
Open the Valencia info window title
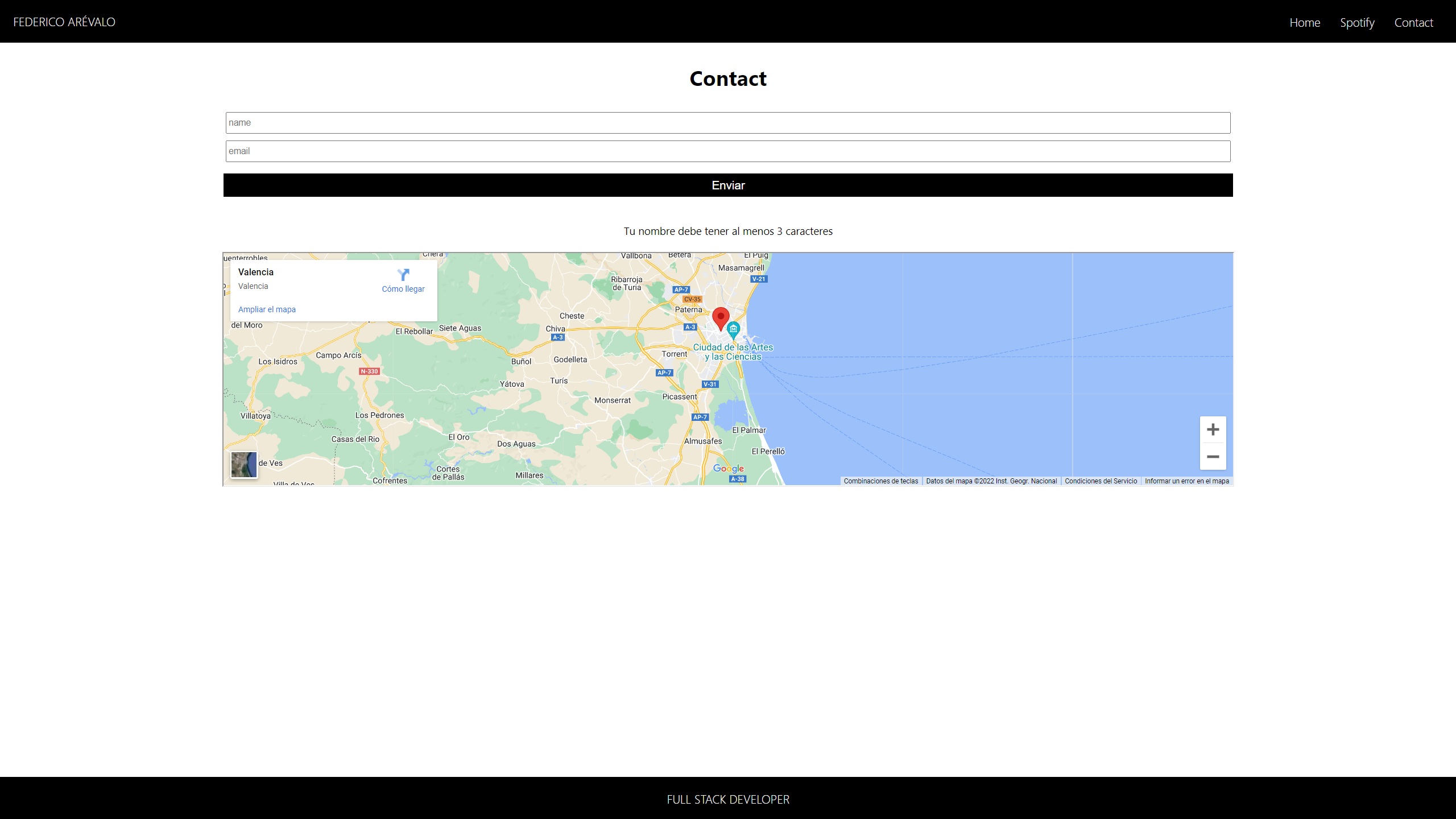[255, 272]
